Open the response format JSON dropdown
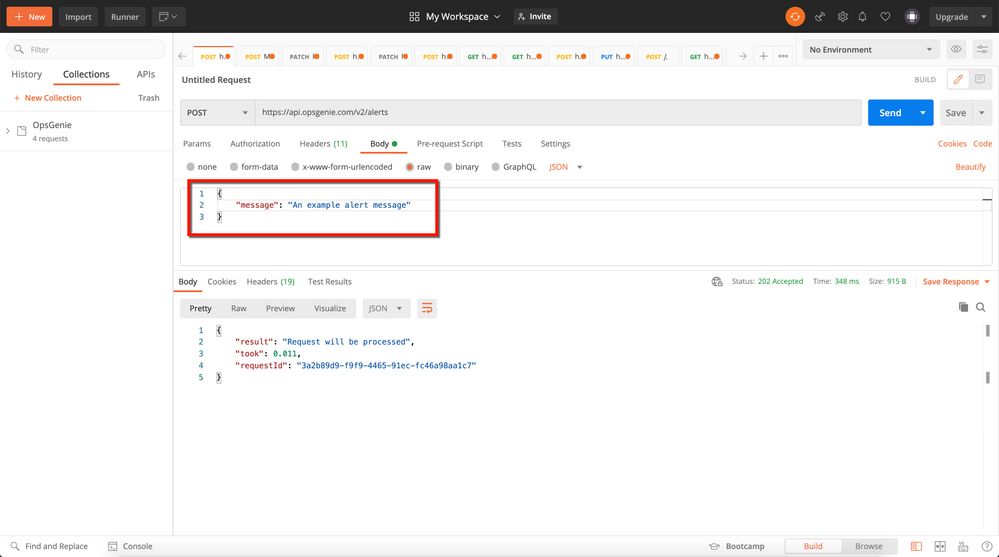999x557 pixels. coord(385,308)
